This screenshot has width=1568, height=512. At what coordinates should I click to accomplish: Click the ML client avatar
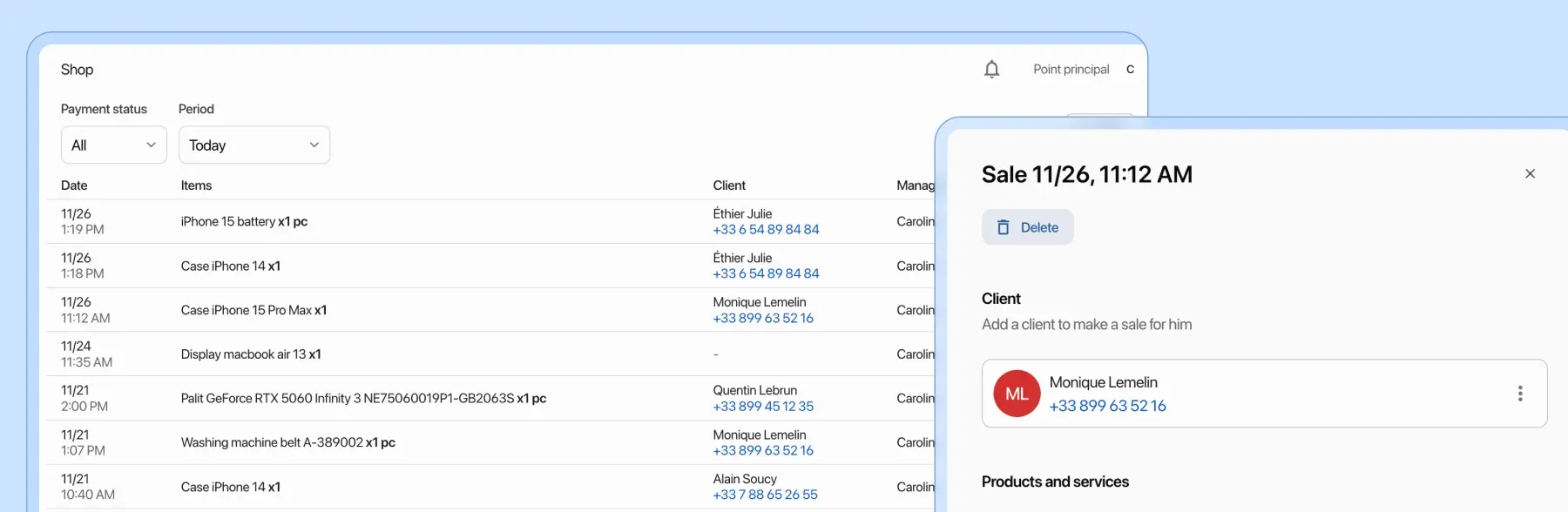pyautogui.click(x=1017, y=394)
